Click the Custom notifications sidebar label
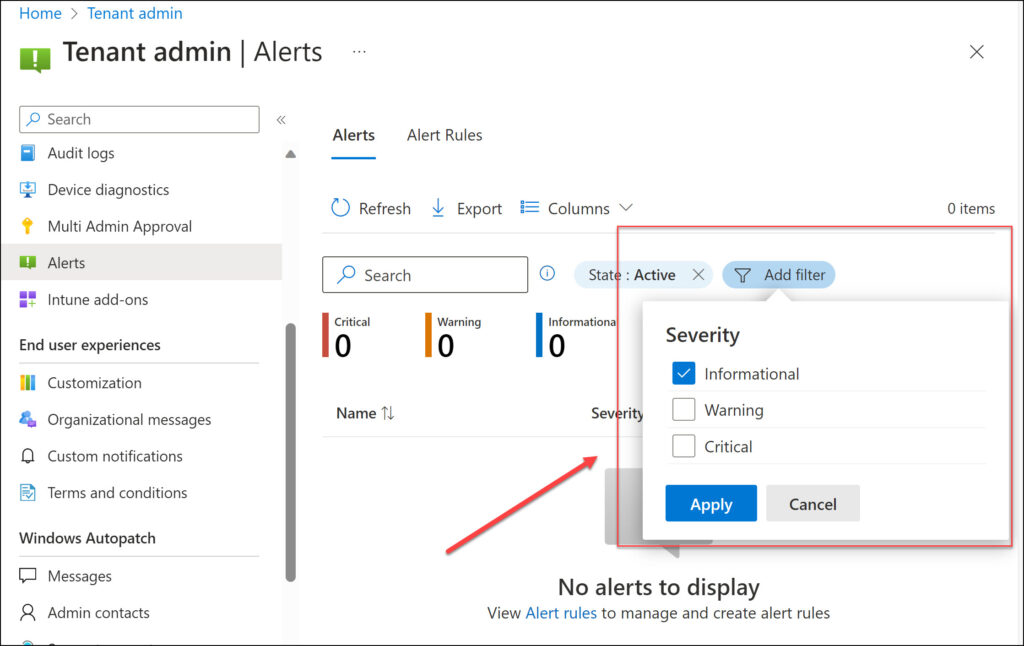Screen dimensions: 1024x646 [115, 456]
